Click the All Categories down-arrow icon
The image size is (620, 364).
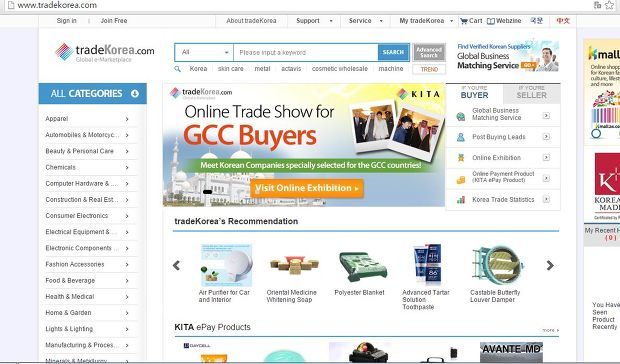pyautogui.click(x=135, y=94)
